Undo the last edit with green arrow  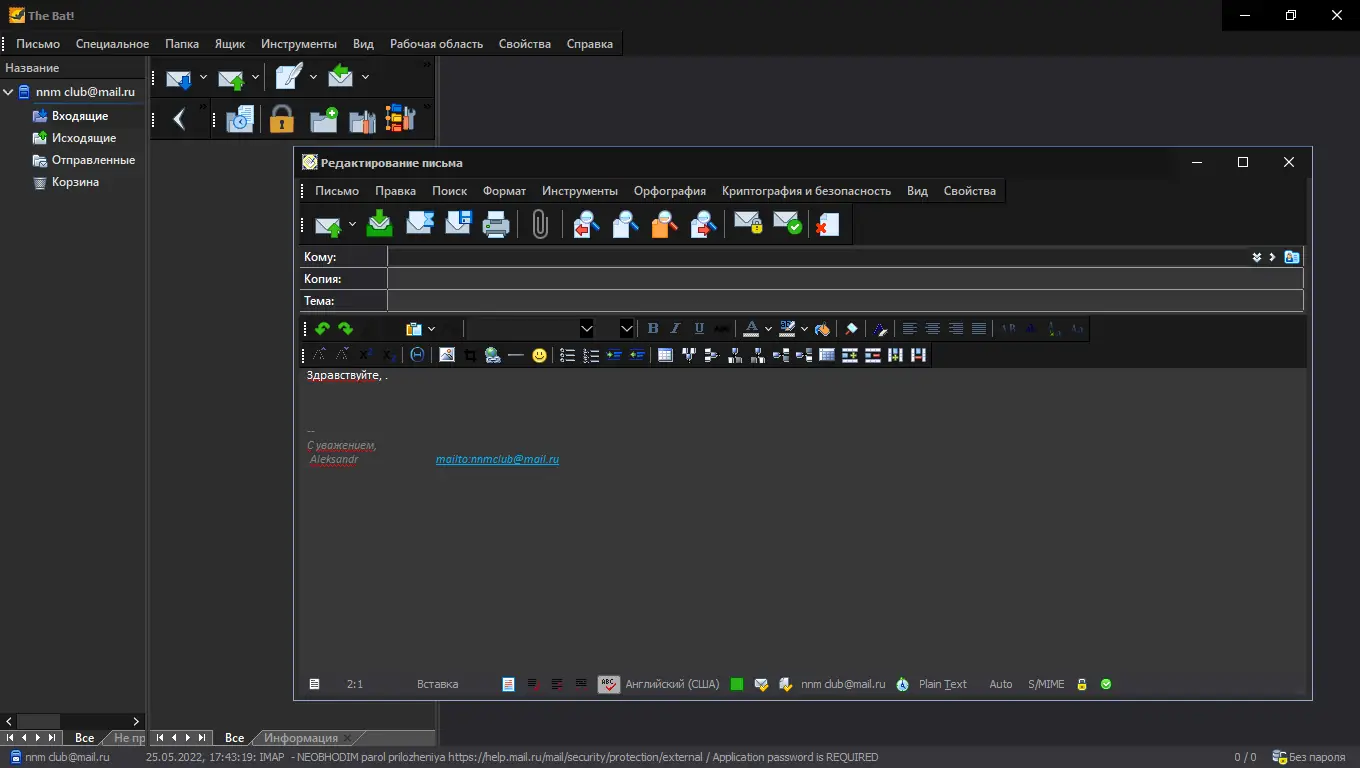tap(322, 328)
